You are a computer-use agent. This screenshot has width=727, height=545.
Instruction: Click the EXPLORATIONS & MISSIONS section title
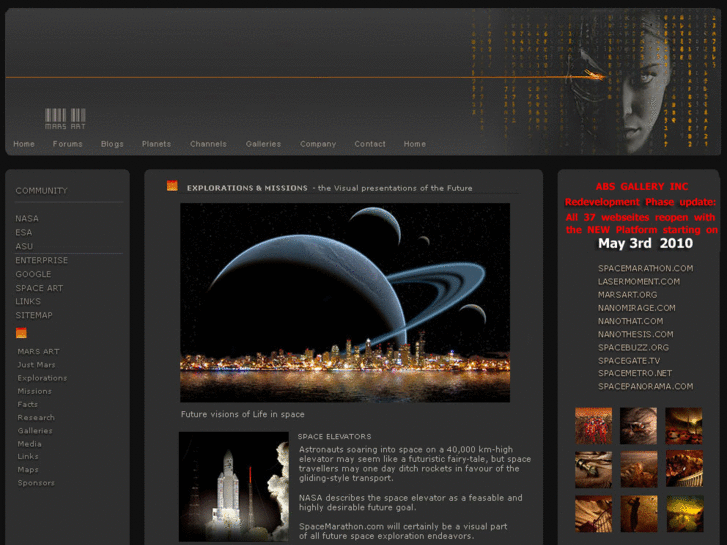[247, 188]
